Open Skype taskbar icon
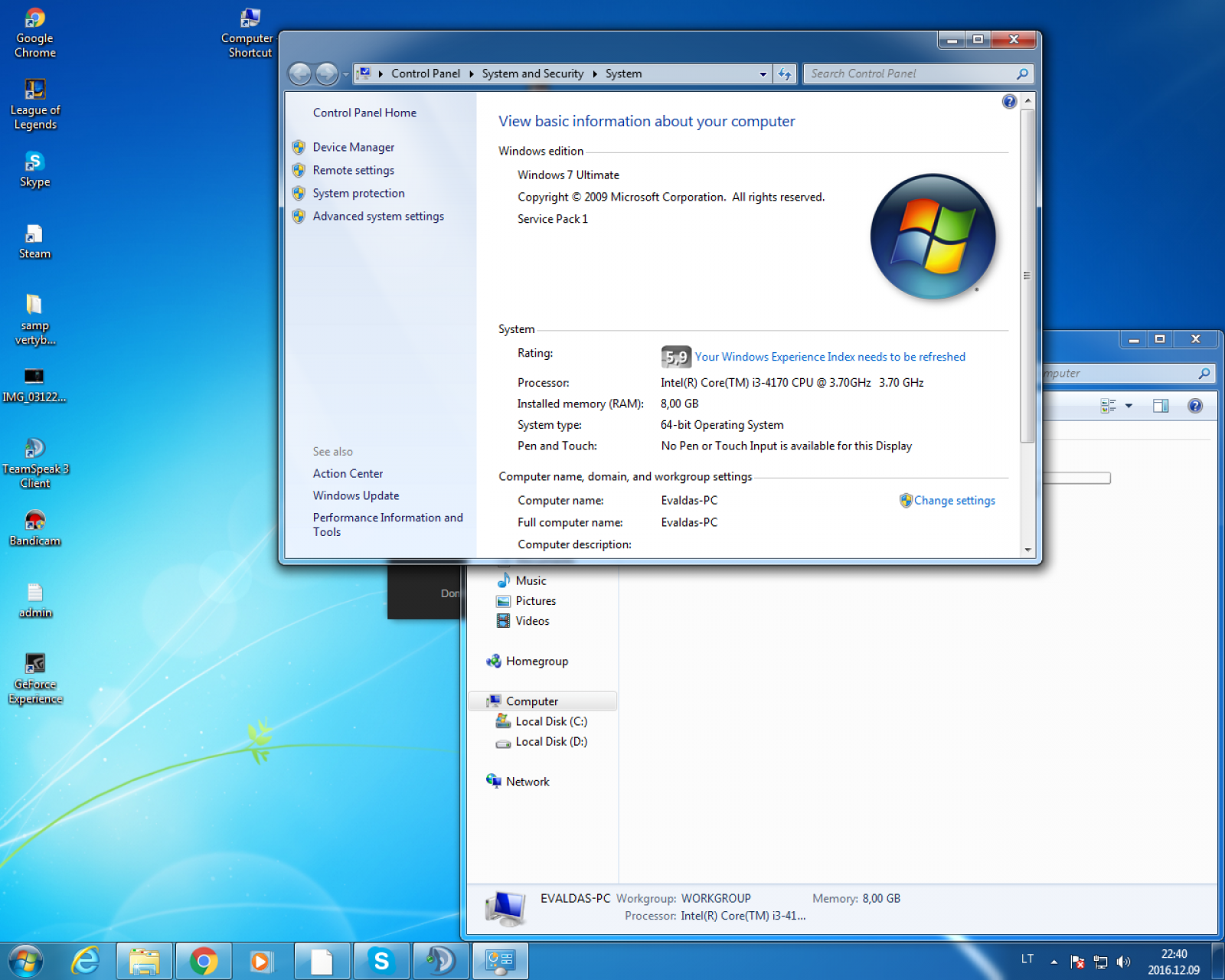The width and height of the screenshot is (1225, 980). (x=381, y=961)
